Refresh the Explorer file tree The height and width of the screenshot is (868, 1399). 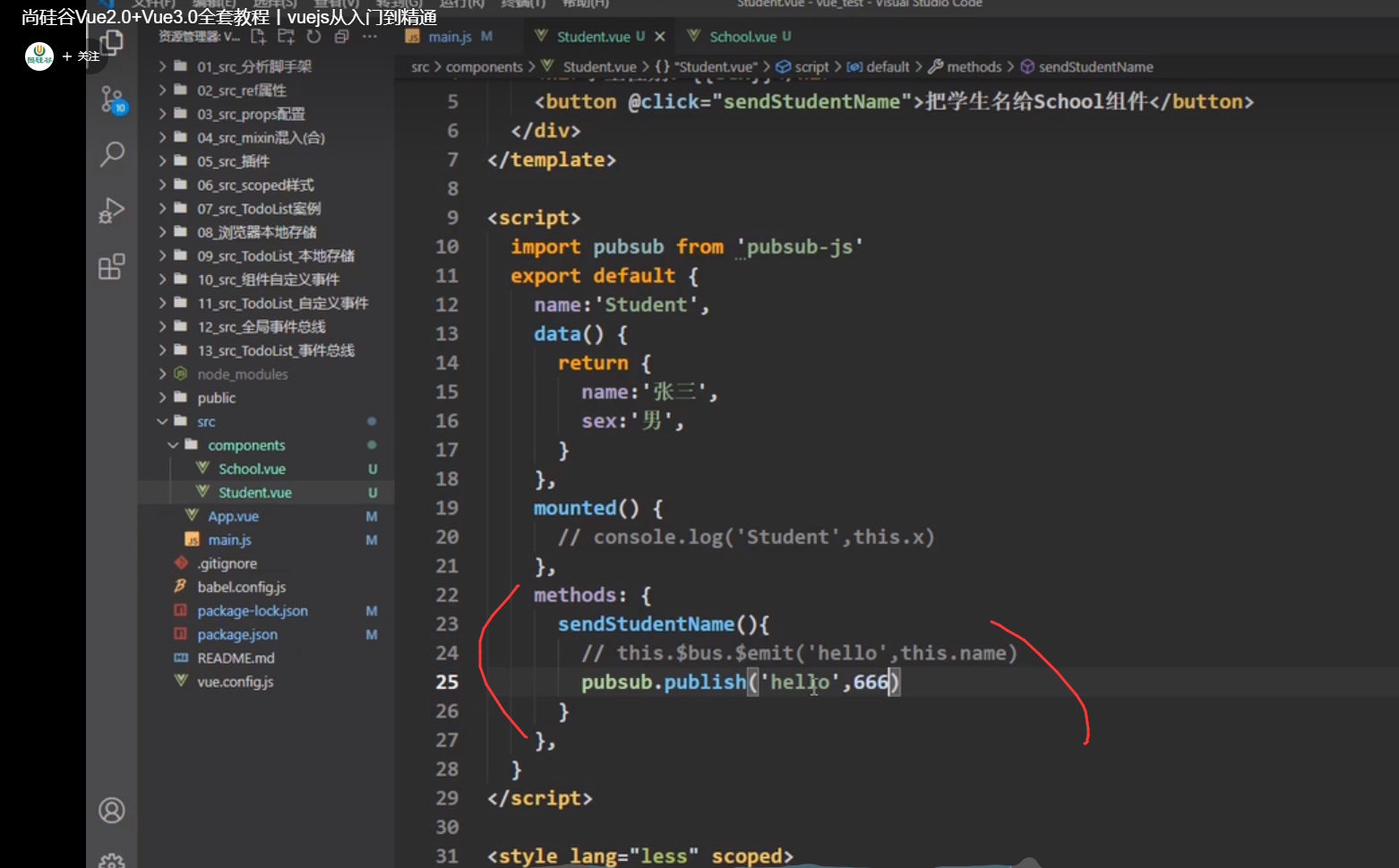(x=313, y=37)
